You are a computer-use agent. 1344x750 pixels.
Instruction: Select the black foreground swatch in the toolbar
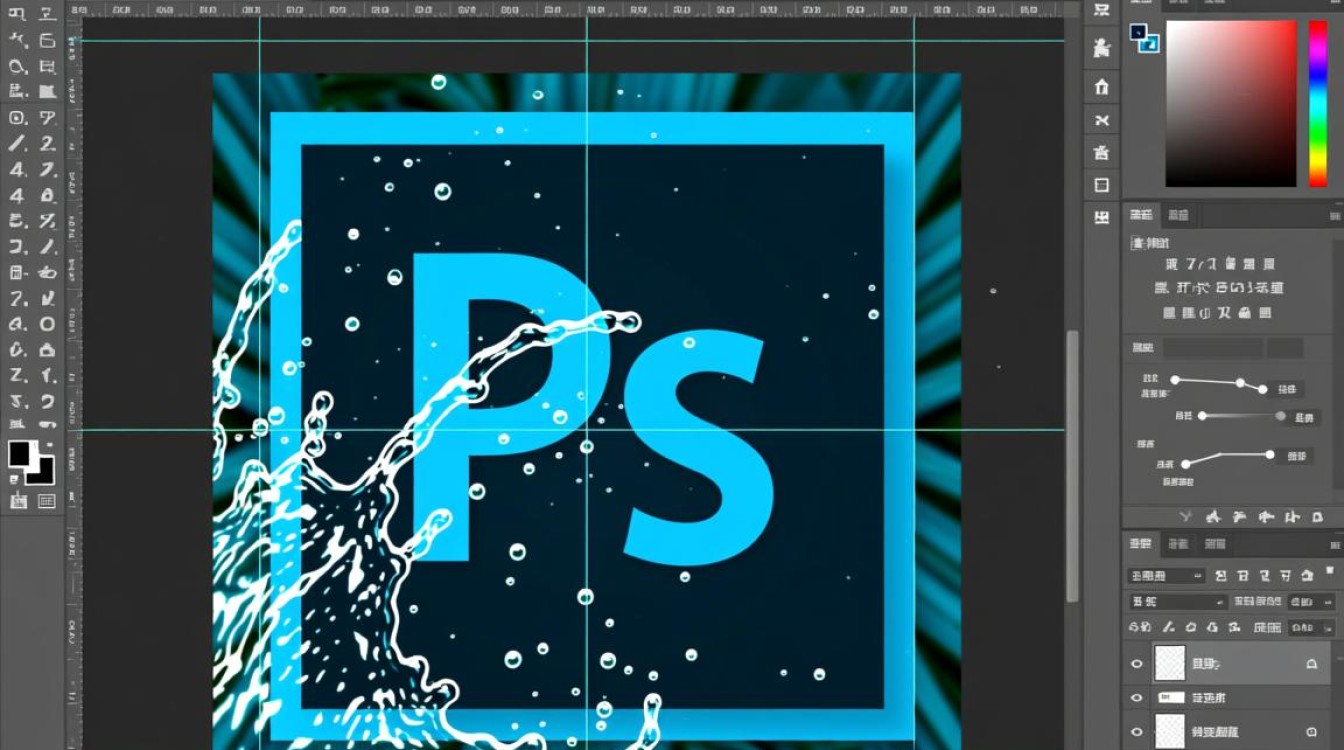pos(19,453)
